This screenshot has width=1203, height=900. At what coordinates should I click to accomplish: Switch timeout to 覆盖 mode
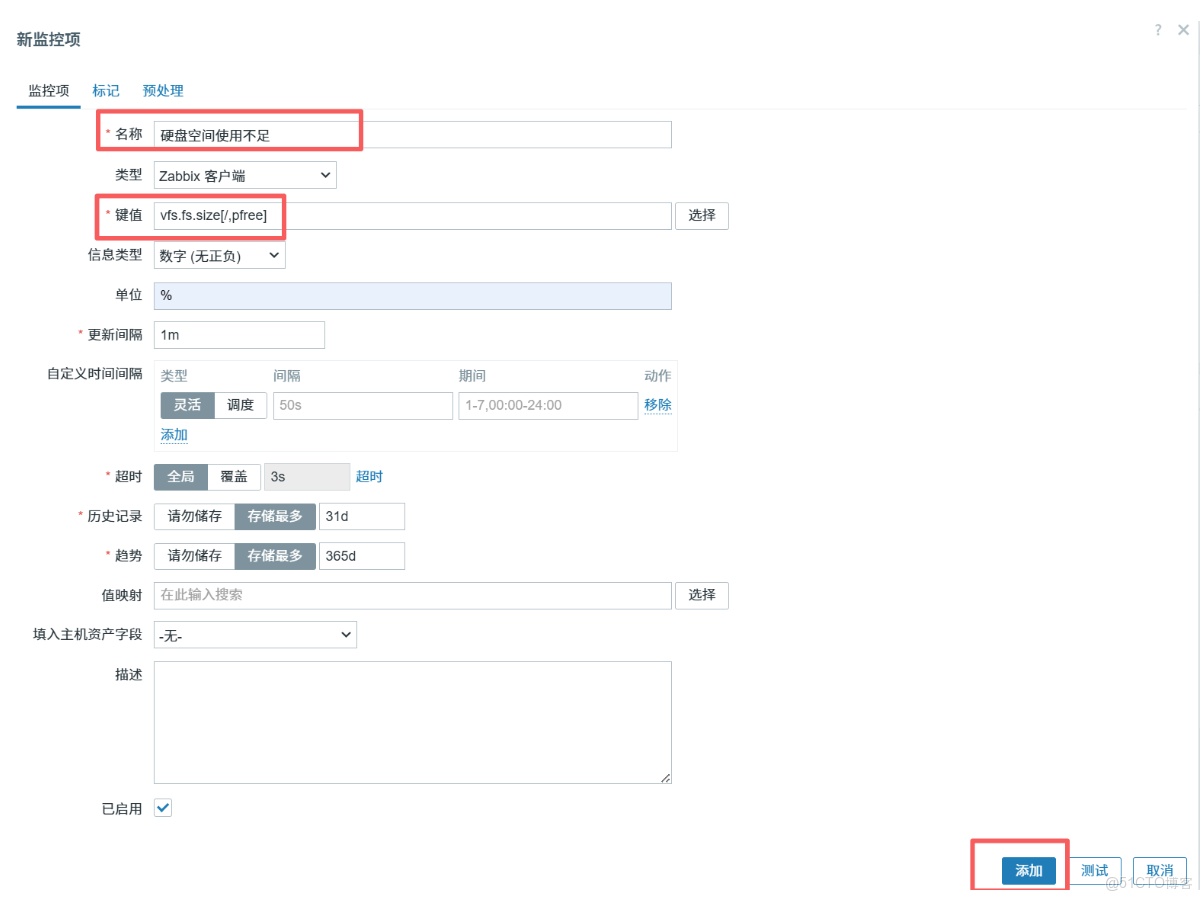pos(234,477)
